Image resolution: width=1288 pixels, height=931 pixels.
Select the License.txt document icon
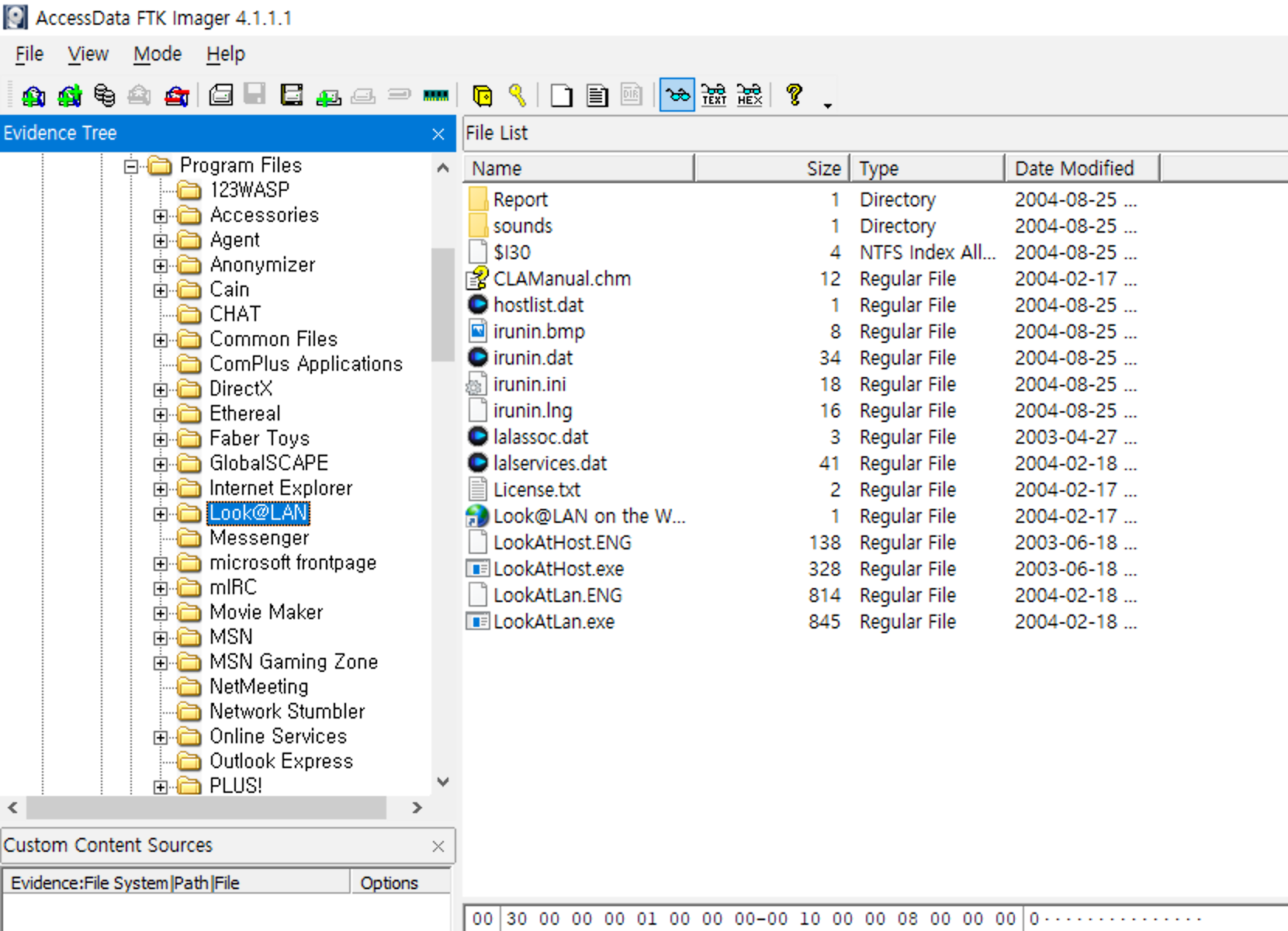(x=478, y=490)
